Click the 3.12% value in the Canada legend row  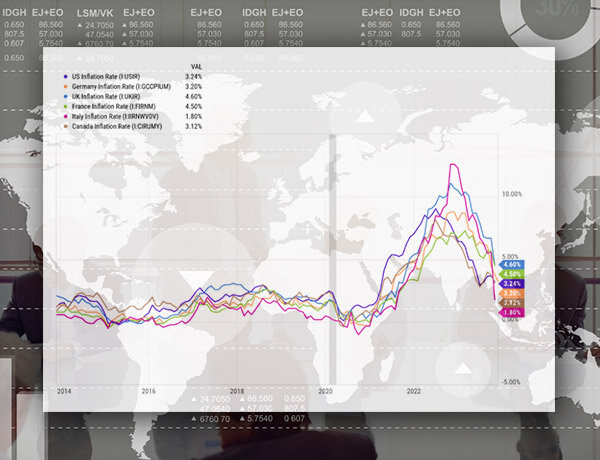click(194, 127)
